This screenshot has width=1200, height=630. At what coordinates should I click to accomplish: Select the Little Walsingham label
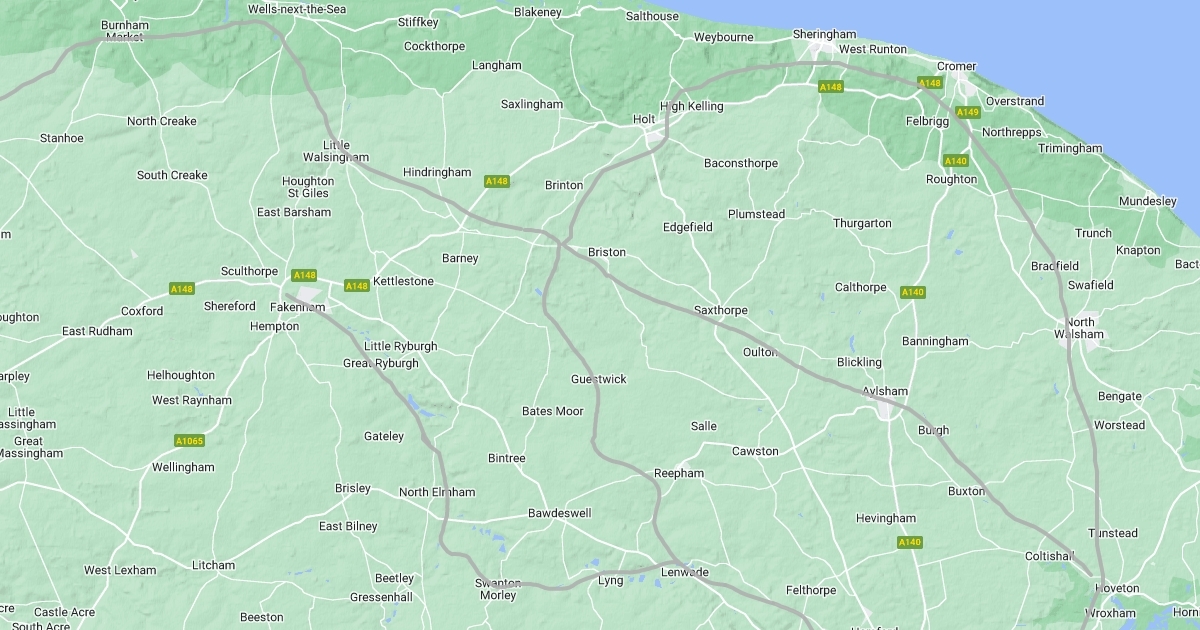pyautogui.click(x=337, y=151)
